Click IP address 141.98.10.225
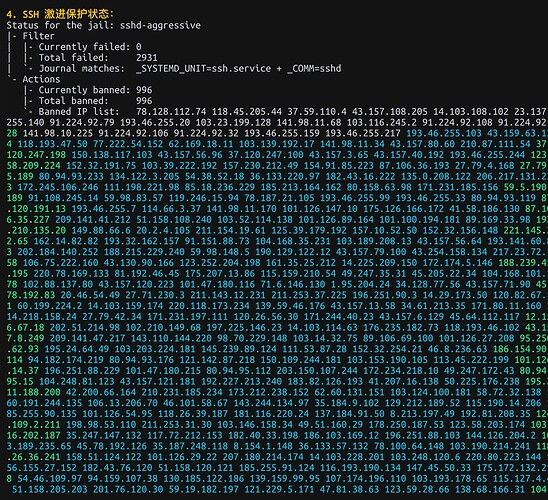The width and height of the screenshot is (548, 500). [58, 133]
